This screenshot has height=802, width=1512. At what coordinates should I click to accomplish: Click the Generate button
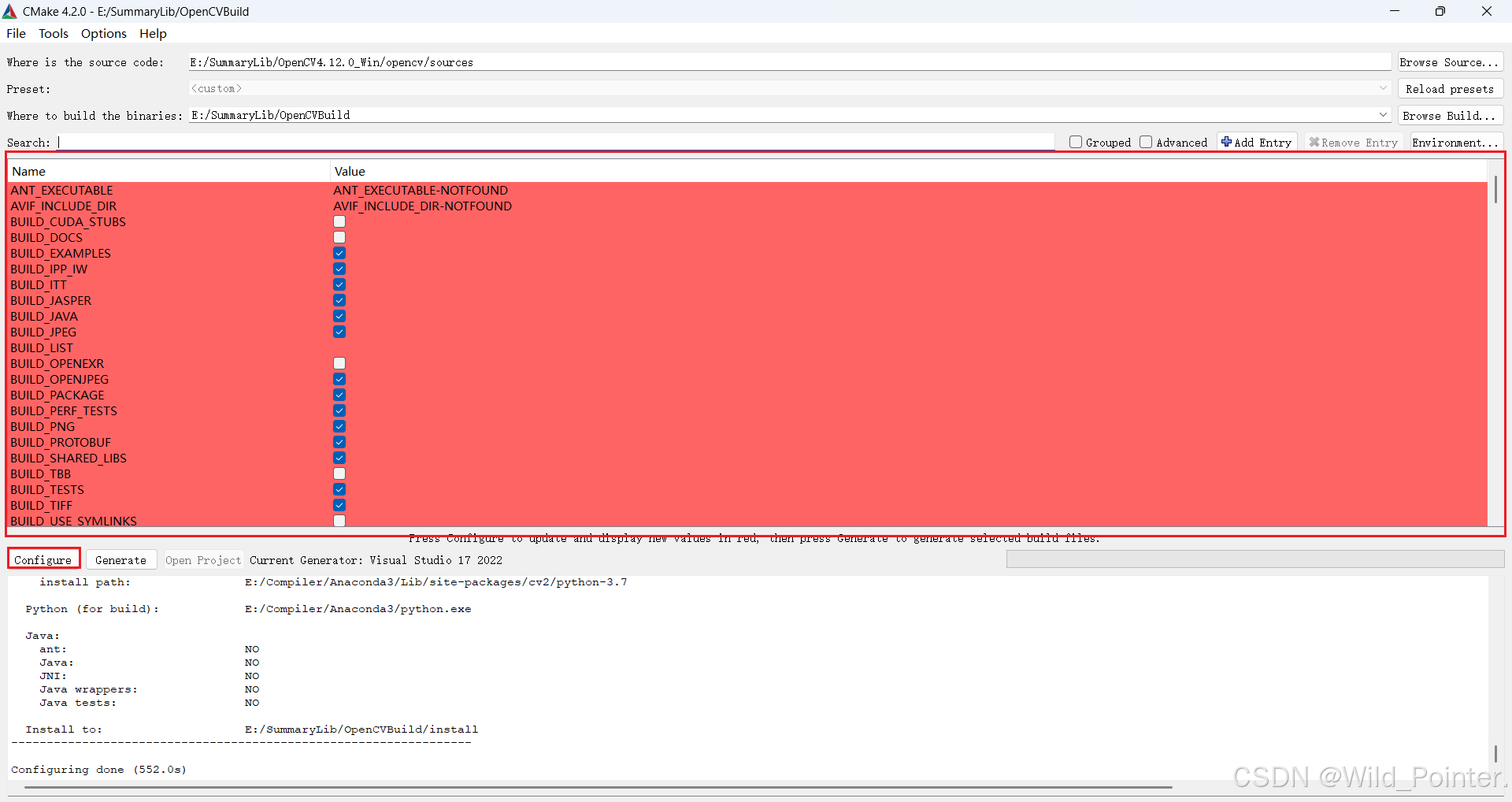(120, 560)
